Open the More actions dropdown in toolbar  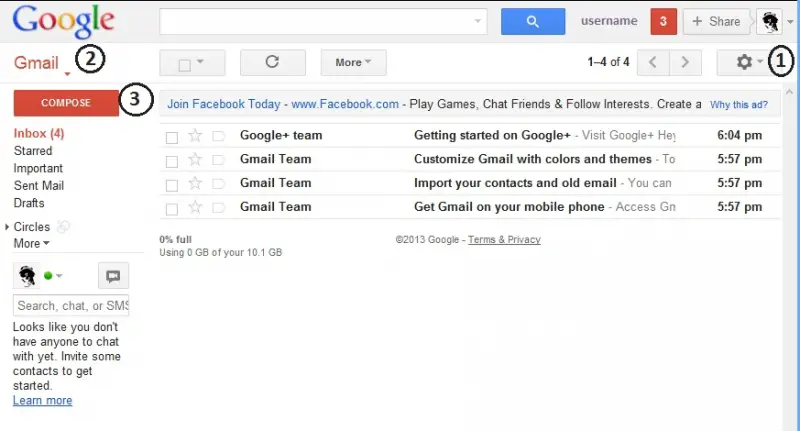coord(354,62)
